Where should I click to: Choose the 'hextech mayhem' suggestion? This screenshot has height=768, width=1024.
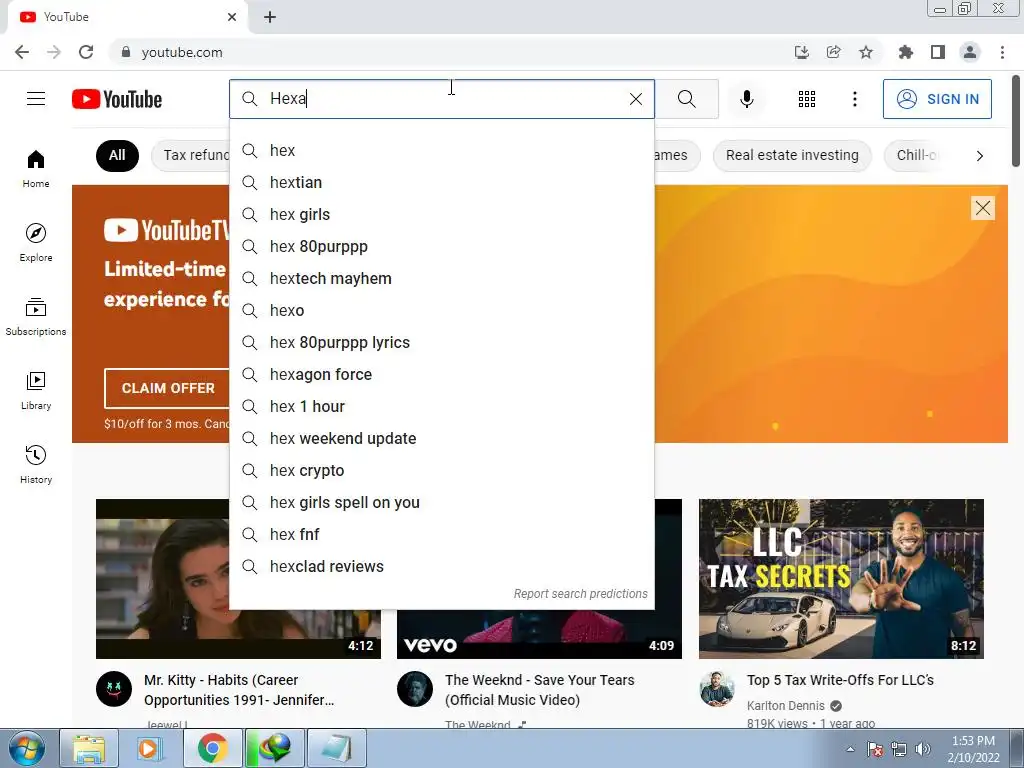[441, 278]
